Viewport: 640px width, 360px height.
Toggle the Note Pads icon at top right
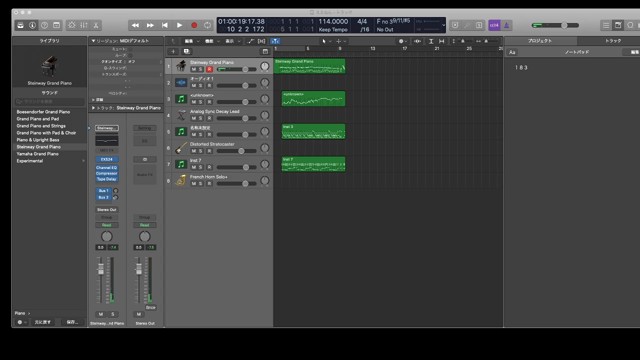(618, 25)
